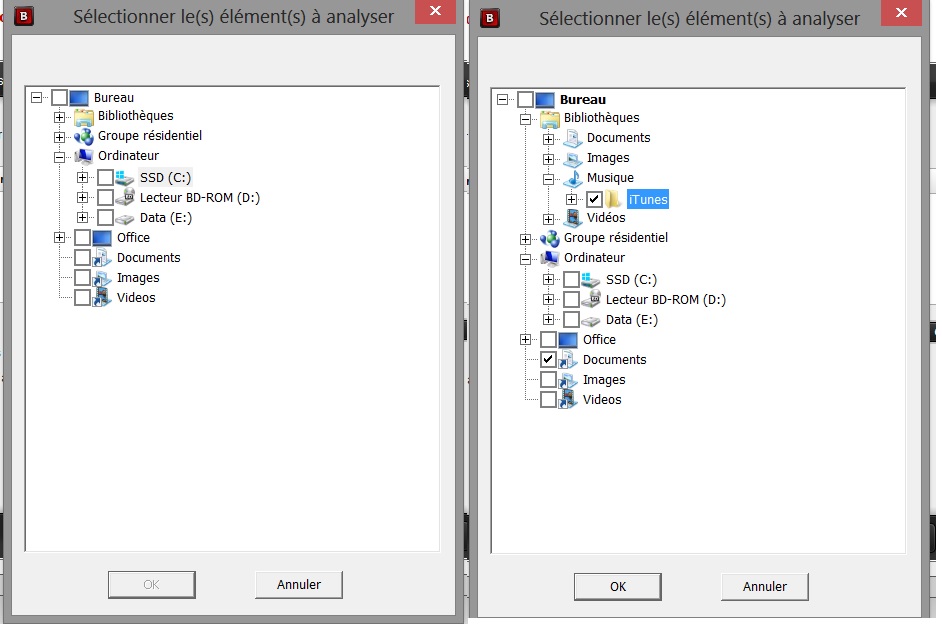Click Images shortcut icon in left window
The width and height of the screenshot is (942, 624).
pos(102,278)
